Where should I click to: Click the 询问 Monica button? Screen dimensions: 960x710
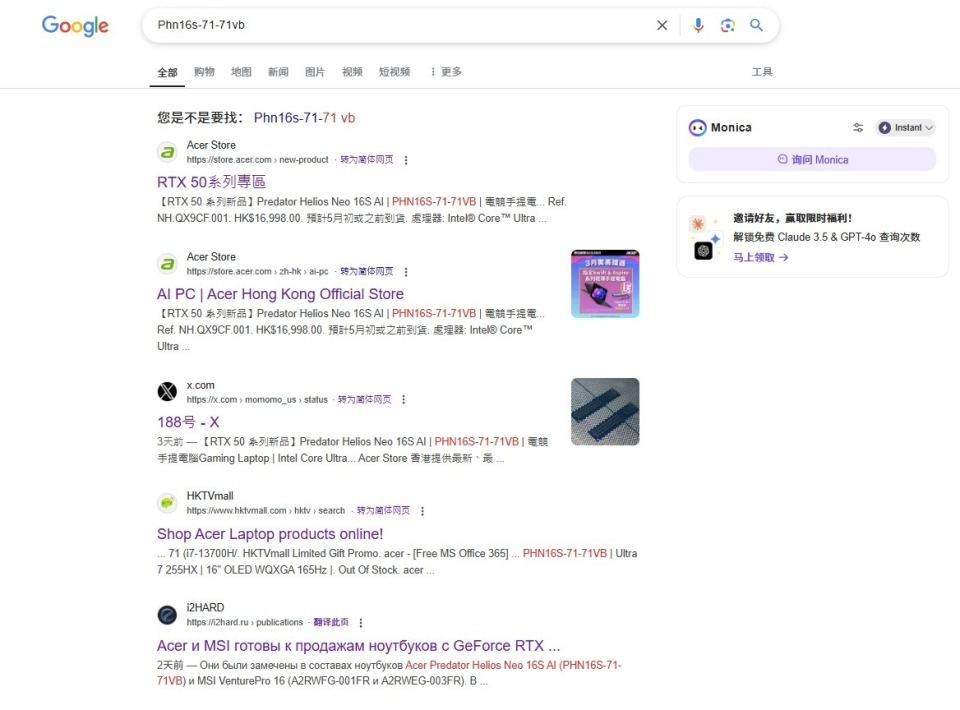pyautogui.click(x=812, y=159)
